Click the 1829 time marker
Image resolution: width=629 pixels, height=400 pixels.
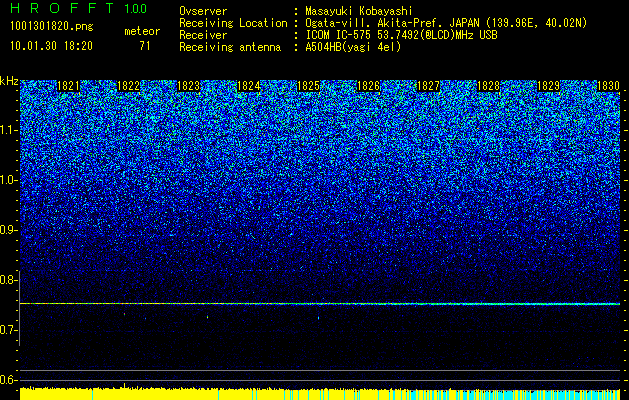click(549, 86)
